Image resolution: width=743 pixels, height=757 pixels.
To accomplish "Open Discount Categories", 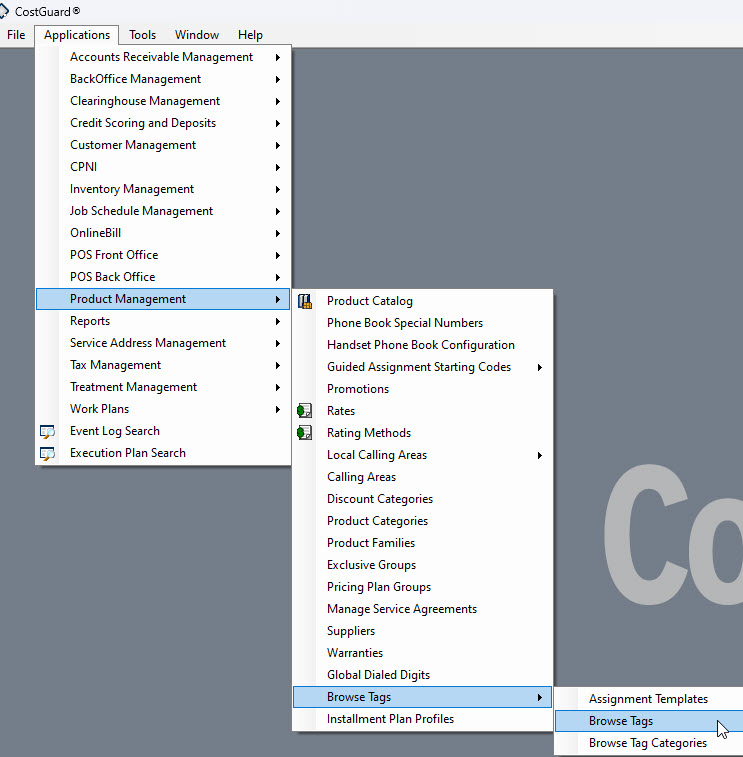I will pos(422,499).
